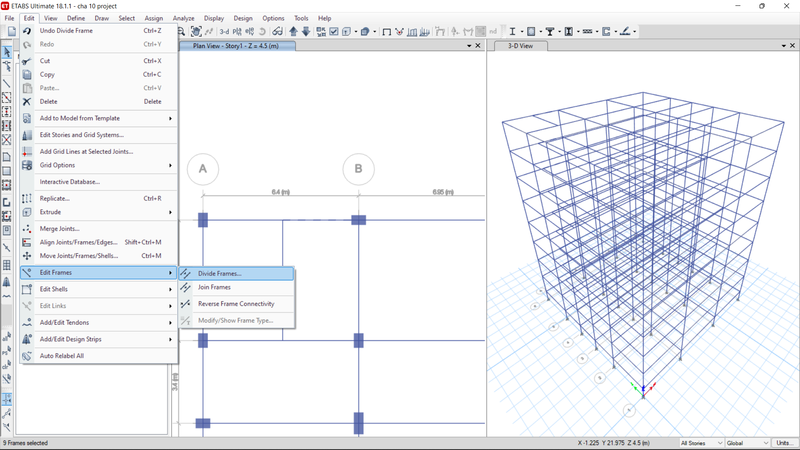The height and width of the screenshot is (450, 800).
Task: Open the Concrete Frame Design dropdown arrow
Action: coord(541,32)
